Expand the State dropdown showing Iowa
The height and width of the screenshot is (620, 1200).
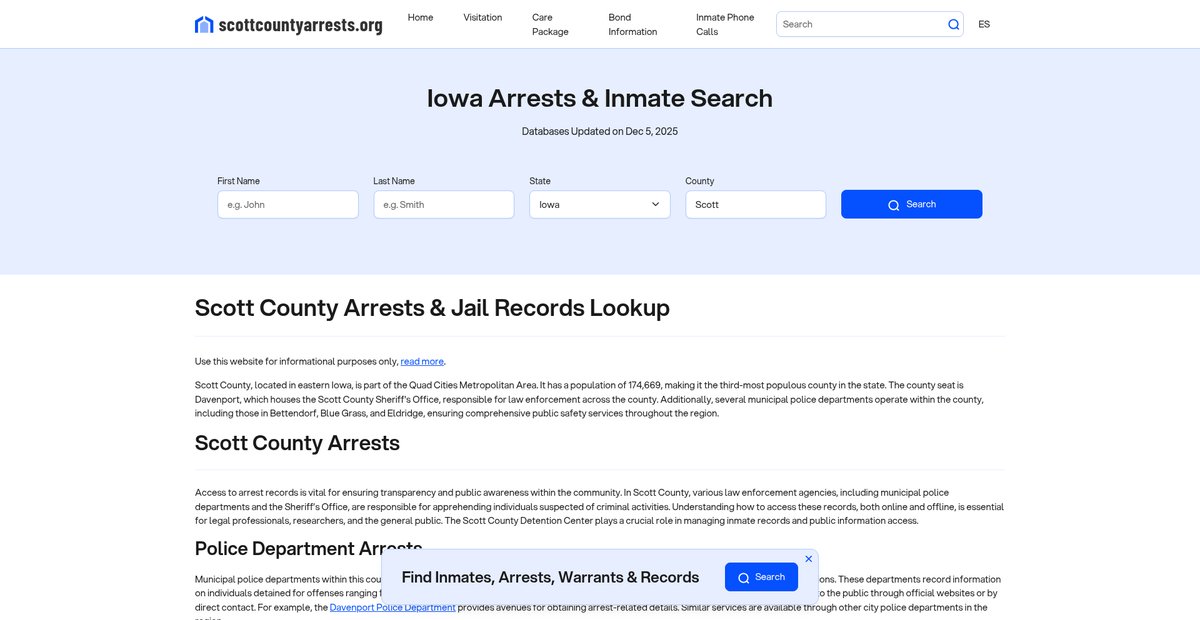coord(600,204)
